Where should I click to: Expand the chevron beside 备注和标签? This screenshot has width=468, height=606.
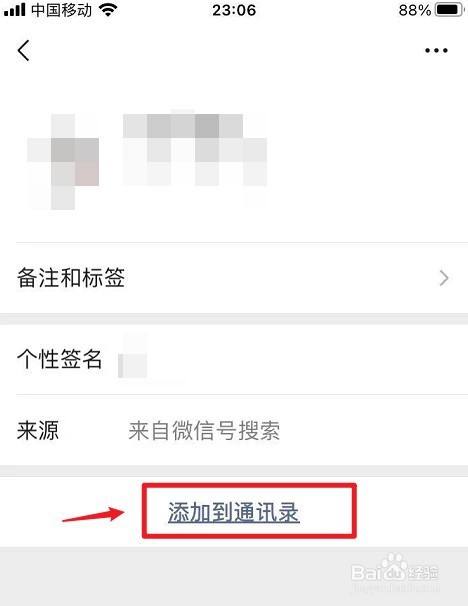pyautogui.click(x=444, y=278)
